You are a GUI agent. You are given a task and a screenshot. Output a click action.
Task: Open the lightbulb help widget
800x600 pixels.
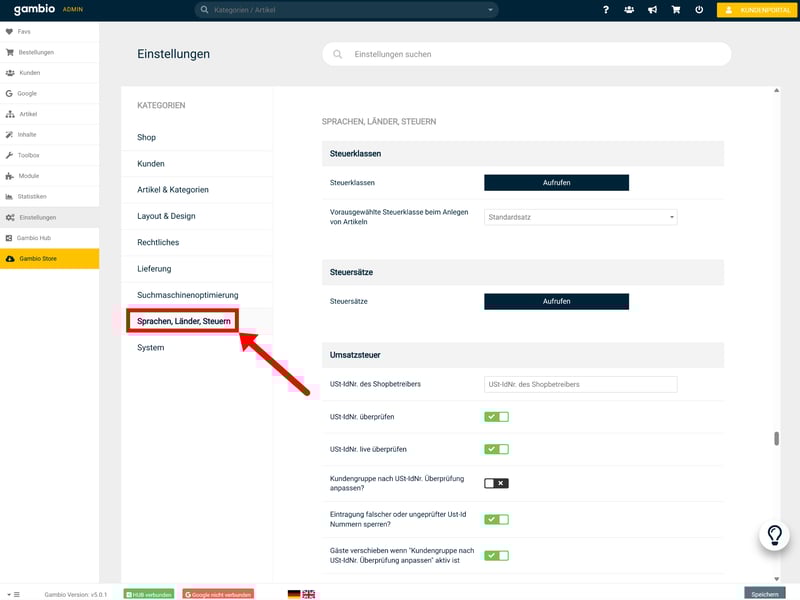(774, 536)
